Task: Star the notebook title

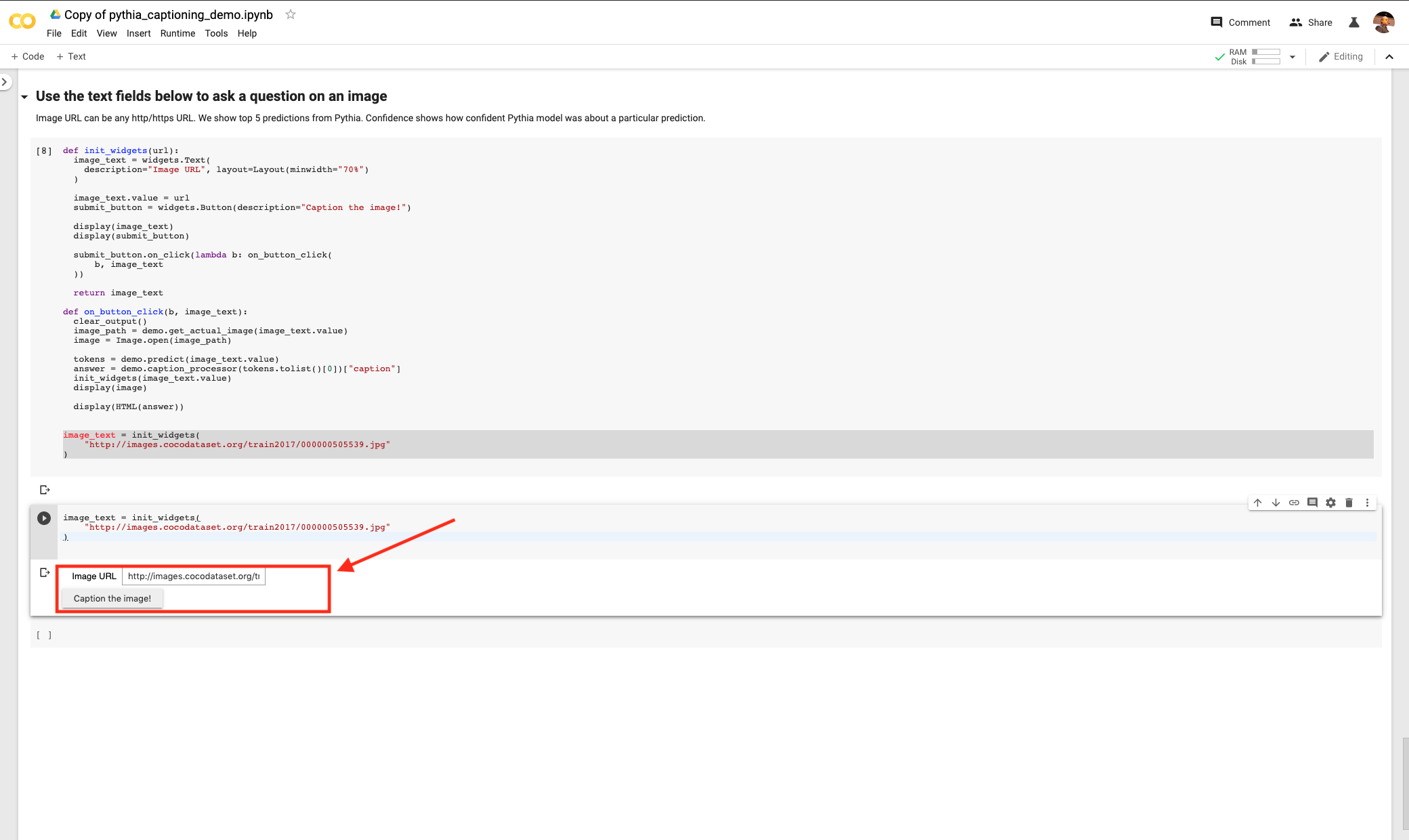Action: click(x=291, y=14)
